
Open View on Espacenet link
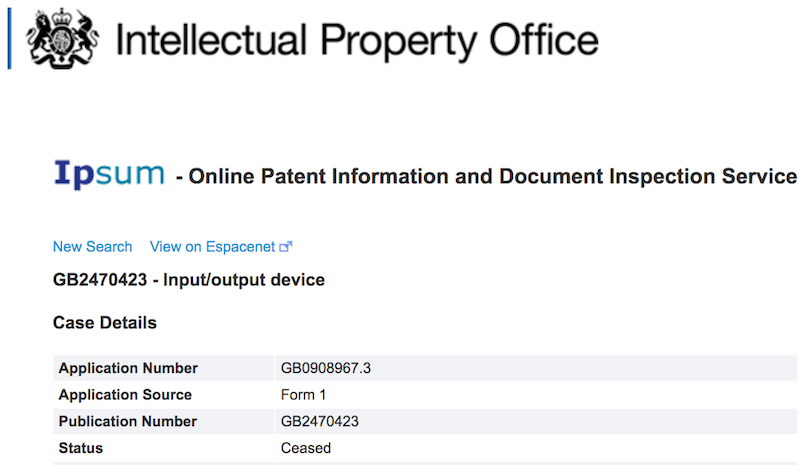[221, 247]
